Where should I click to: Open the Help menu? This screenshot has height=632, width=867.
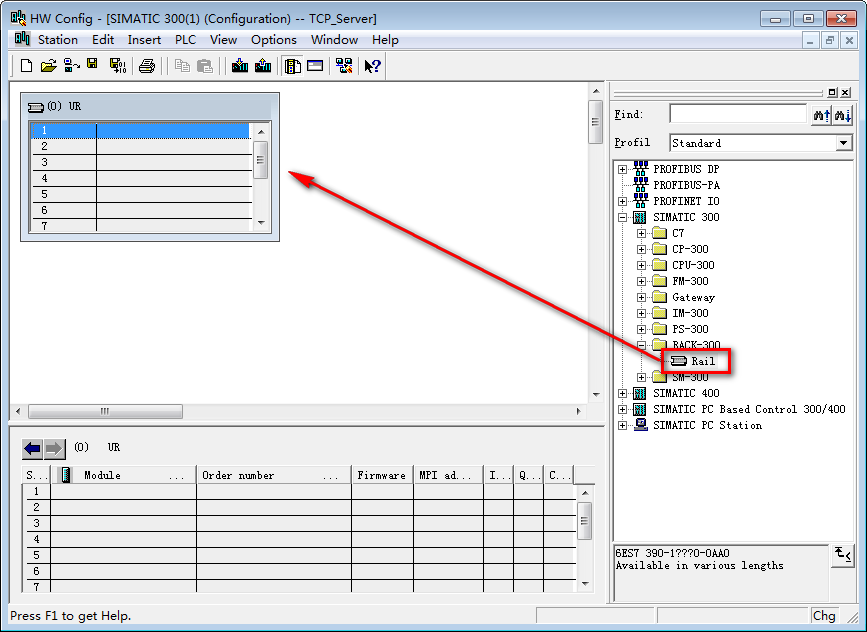tap(385, 40)
